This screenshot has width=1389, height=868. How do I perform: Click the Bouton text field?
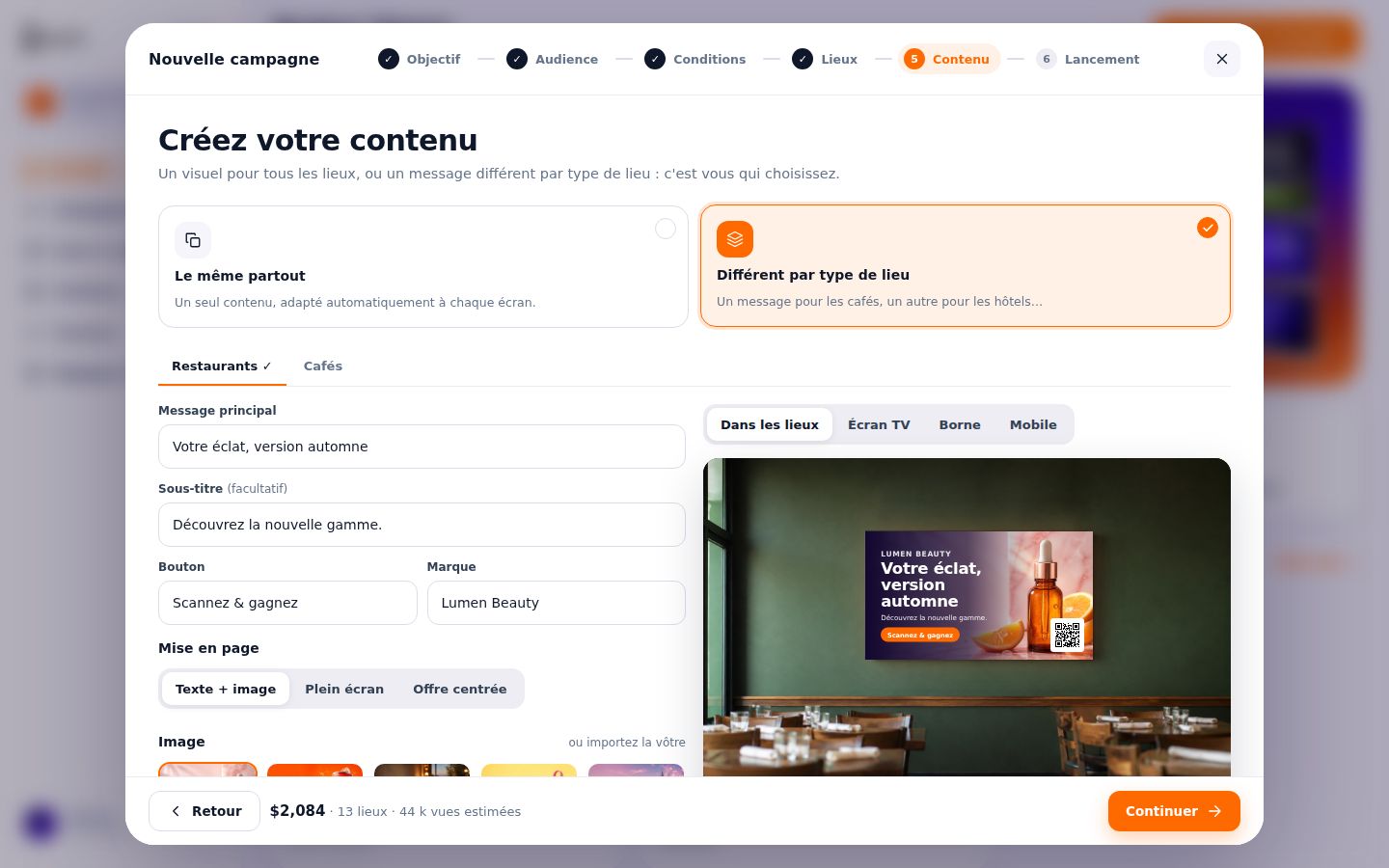[x=287, y=603]
